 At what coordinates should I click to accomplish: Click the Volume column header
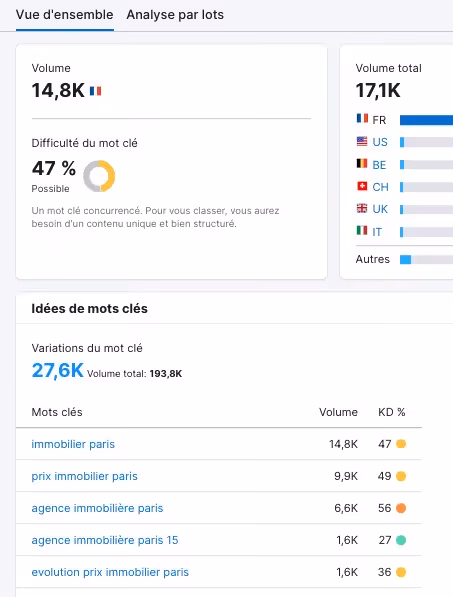338,412
